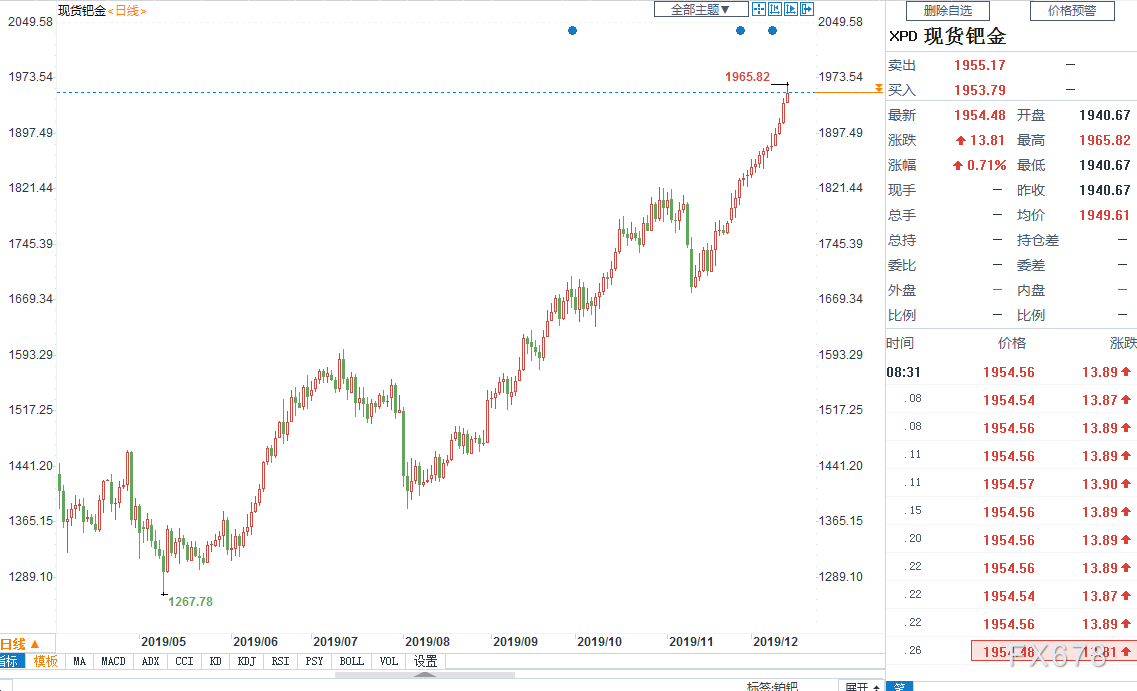Click the collapse arrow handle below indicator tabs
This screenshot has height=691, width=1137.
[425, 674]
